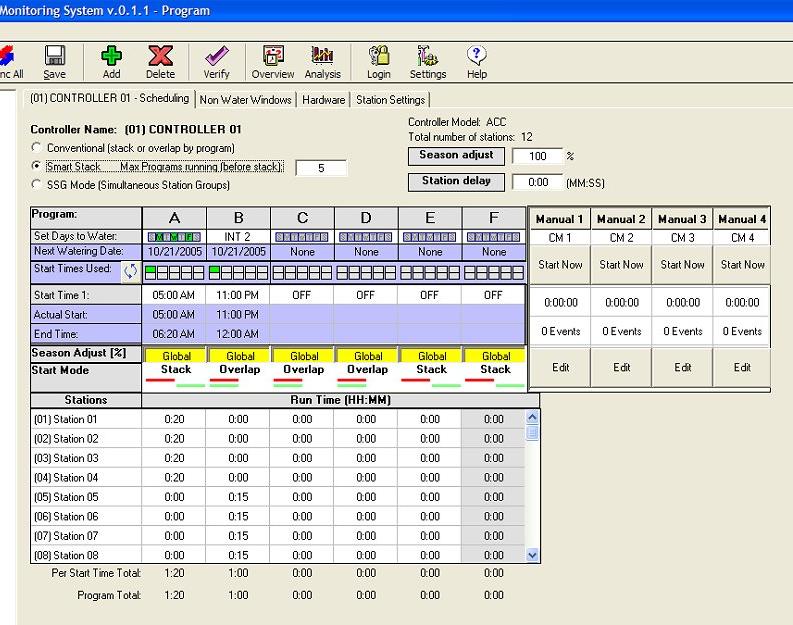
Task: Switch to the Hardware tab
Action: coord(324,100)
